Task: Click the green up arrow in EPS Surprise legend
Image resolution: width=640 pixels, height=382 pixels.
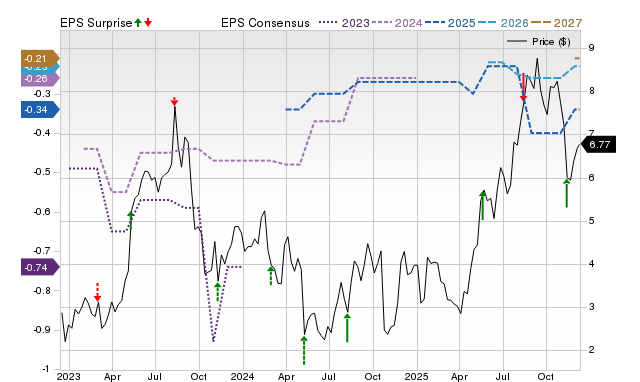Action: click(138, 23)
